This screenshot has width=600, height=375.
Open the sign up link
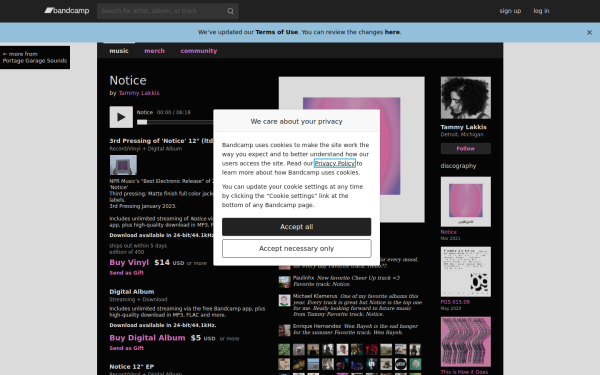[510, 11]
